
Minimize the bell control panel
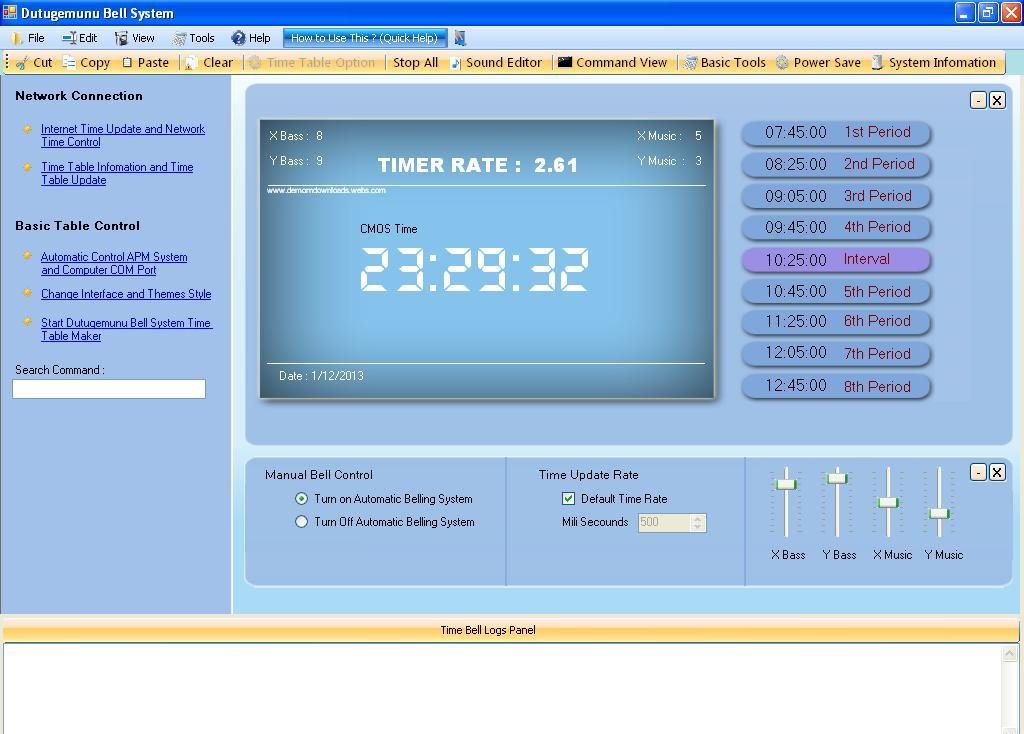978,473
